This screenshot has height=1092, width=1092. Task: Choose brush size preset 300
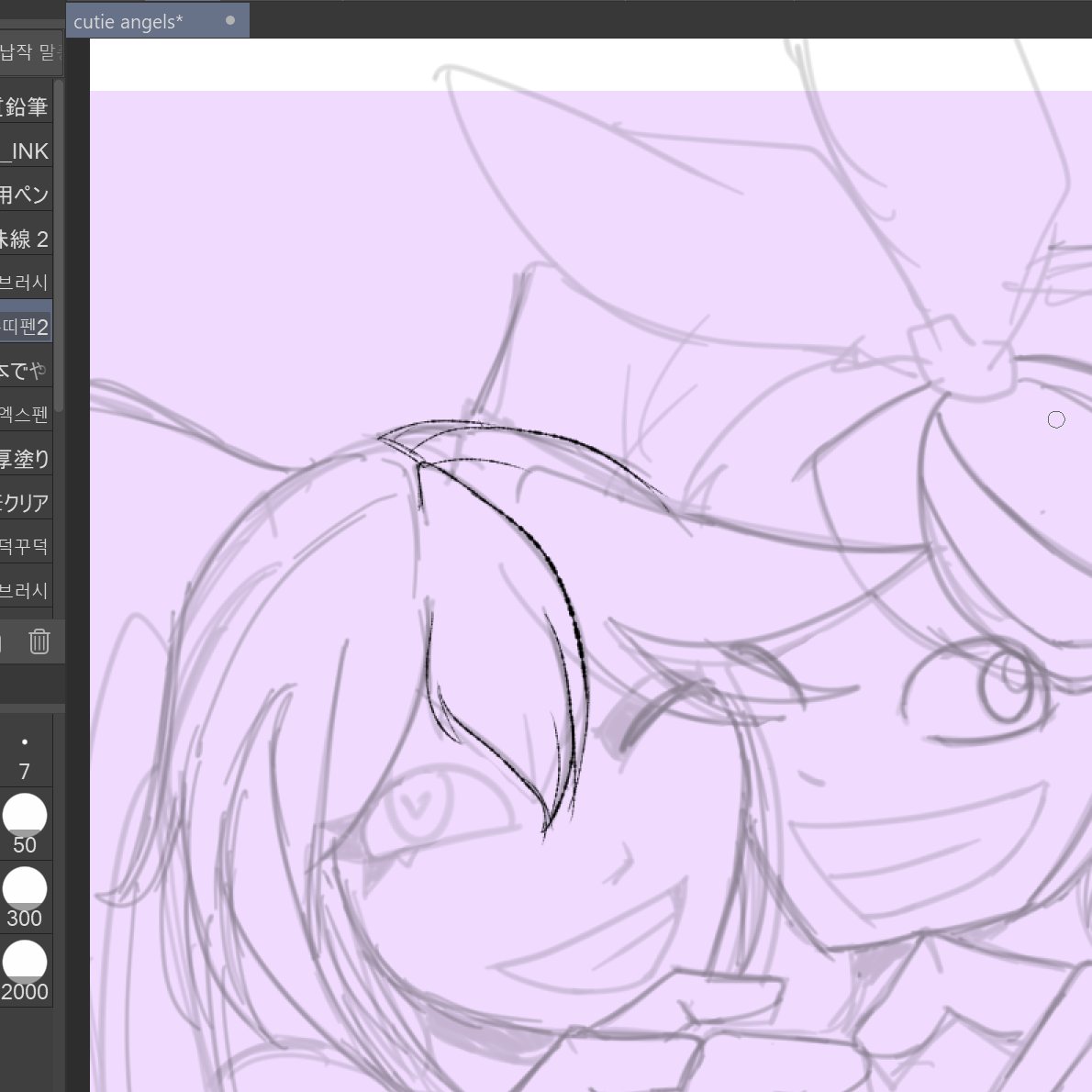tap(25, 897)
